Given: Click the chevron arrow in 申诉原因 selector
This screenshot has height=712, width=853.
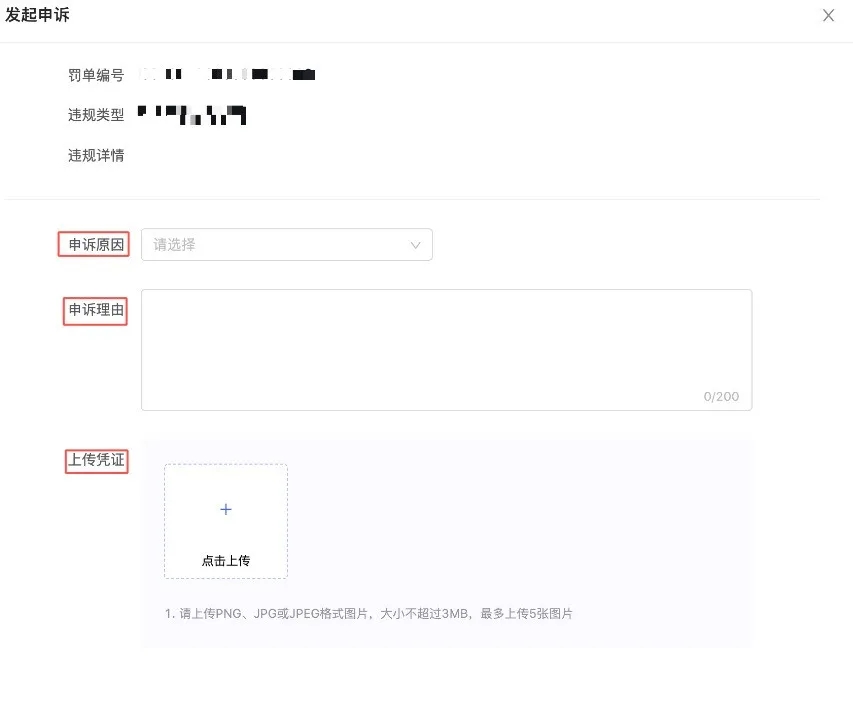Looking at the screenshot, I should pos(415,245).
